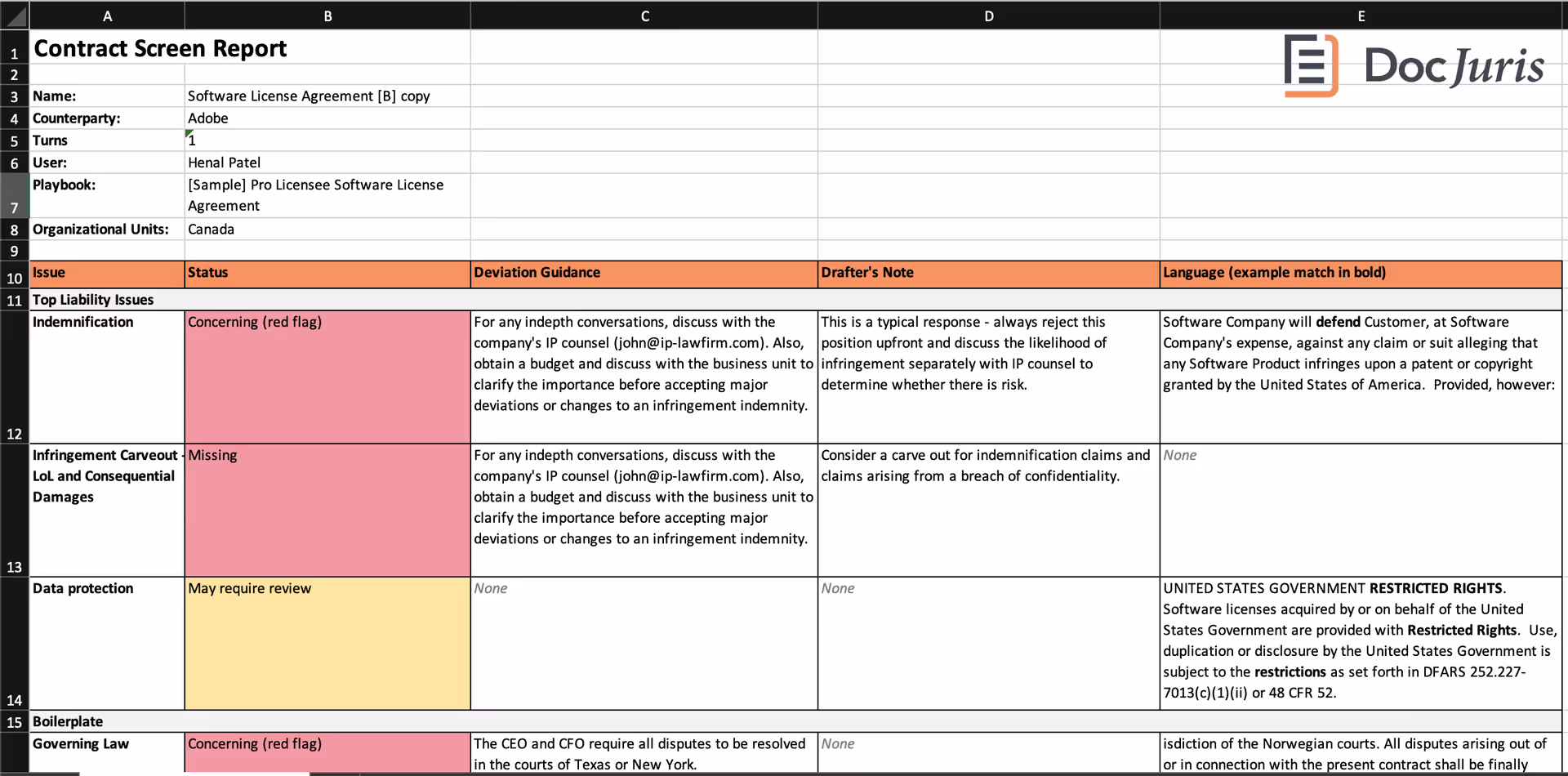Select cell 'Software License Agreement [B] copy'
The height and width of the screenshot is (776, 1568).
click(327, 96)
